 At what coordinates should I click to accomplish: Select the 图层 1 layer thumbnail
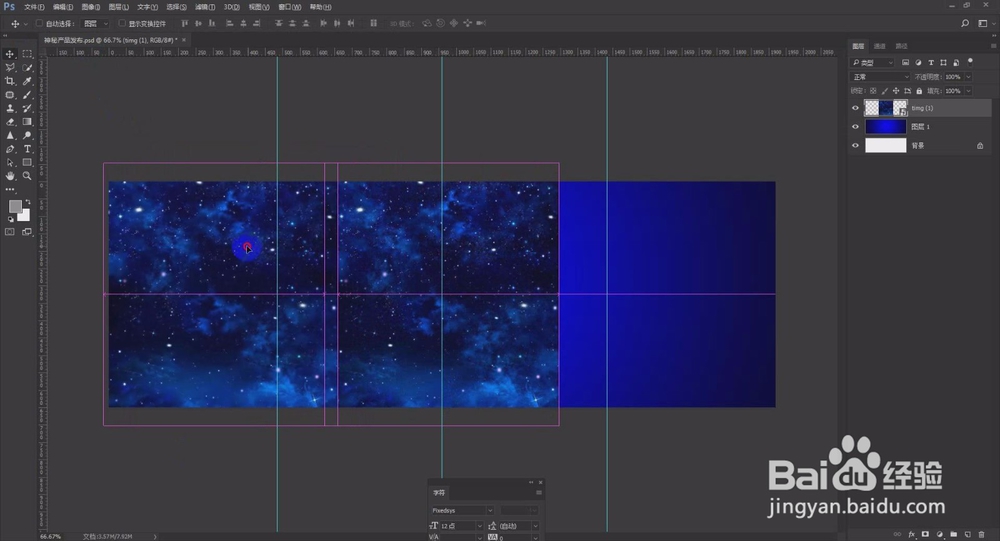pos(885,126)
